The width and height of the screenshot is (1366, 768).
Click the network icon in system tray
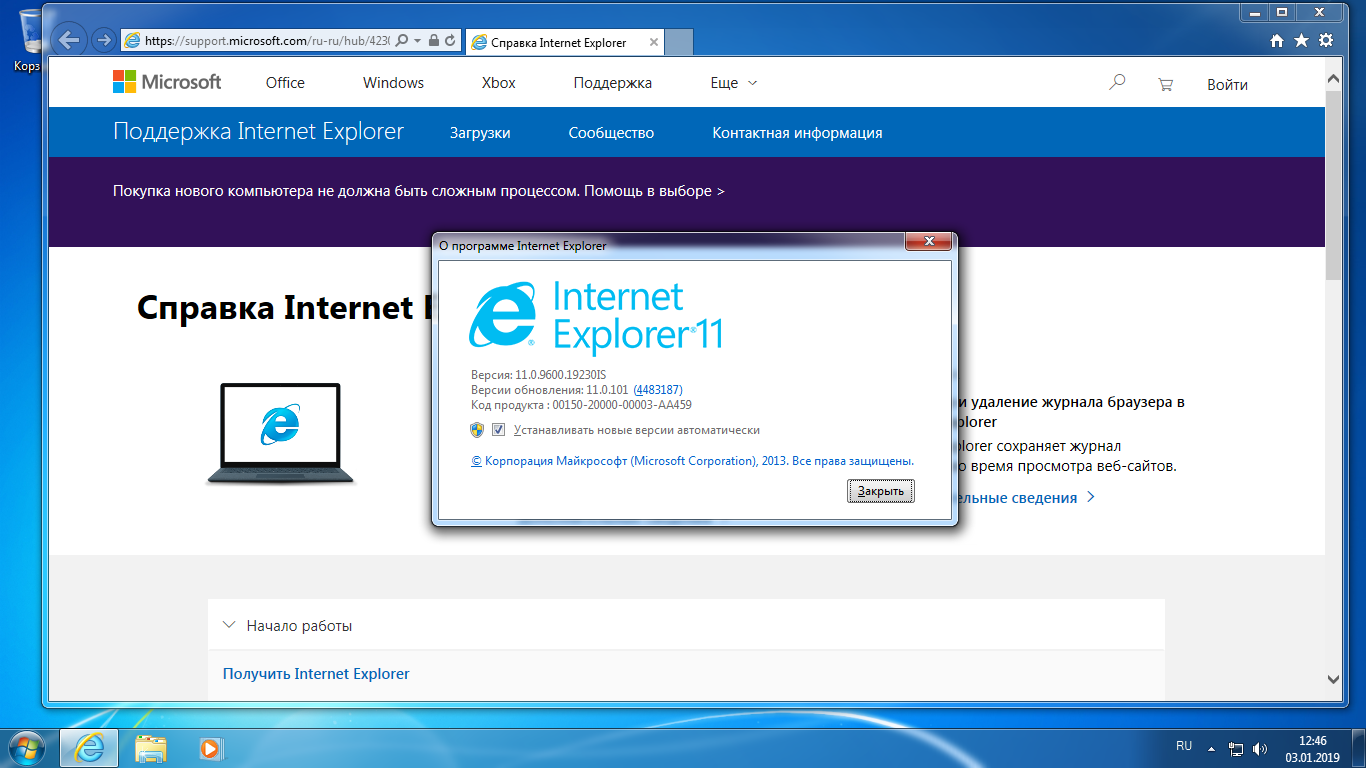(1236, 748)
